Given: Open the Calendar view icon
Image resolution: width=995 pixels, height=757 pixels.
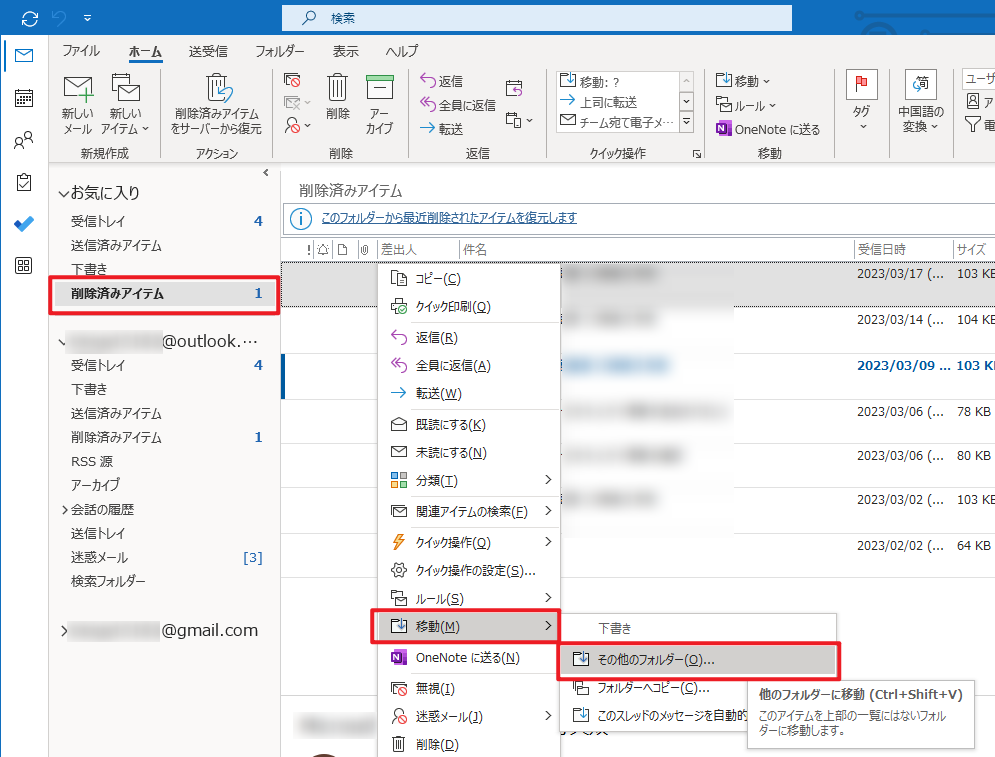Looking at the screenshot, I should pyautogui.click(x=23, y=98).
